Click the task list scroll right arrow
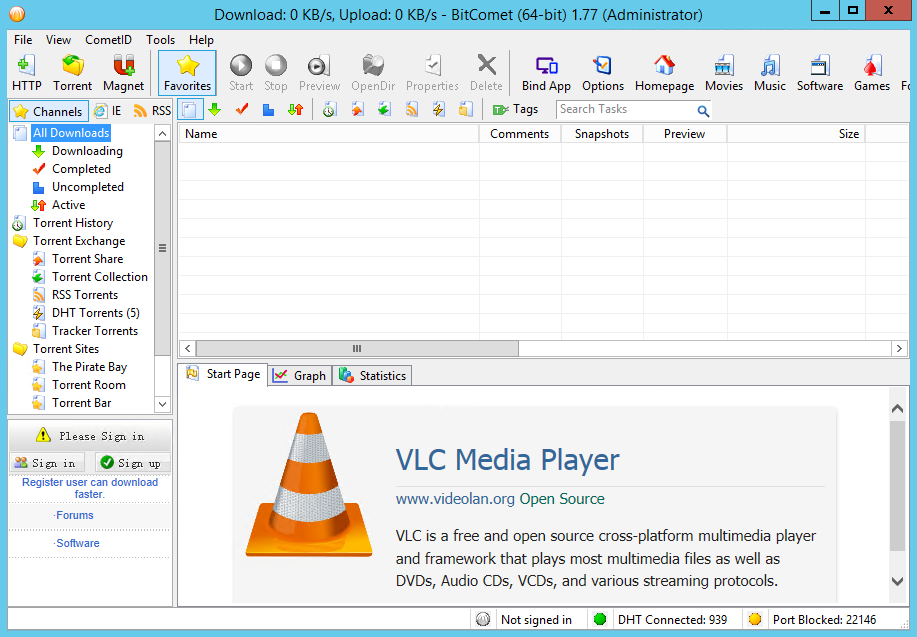 899,349
